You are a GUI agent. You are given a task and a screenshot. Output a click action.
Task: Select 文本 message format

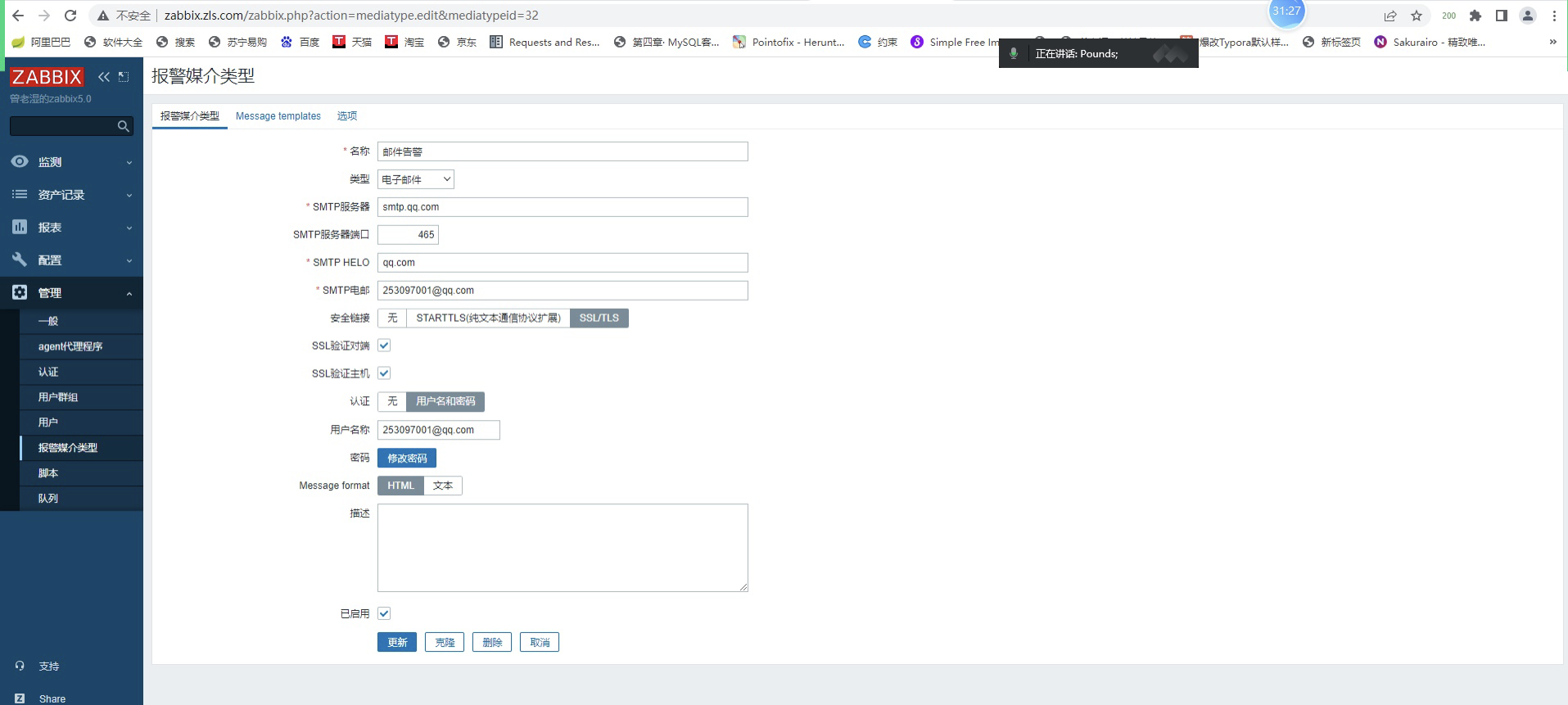(x=443, y=486)
